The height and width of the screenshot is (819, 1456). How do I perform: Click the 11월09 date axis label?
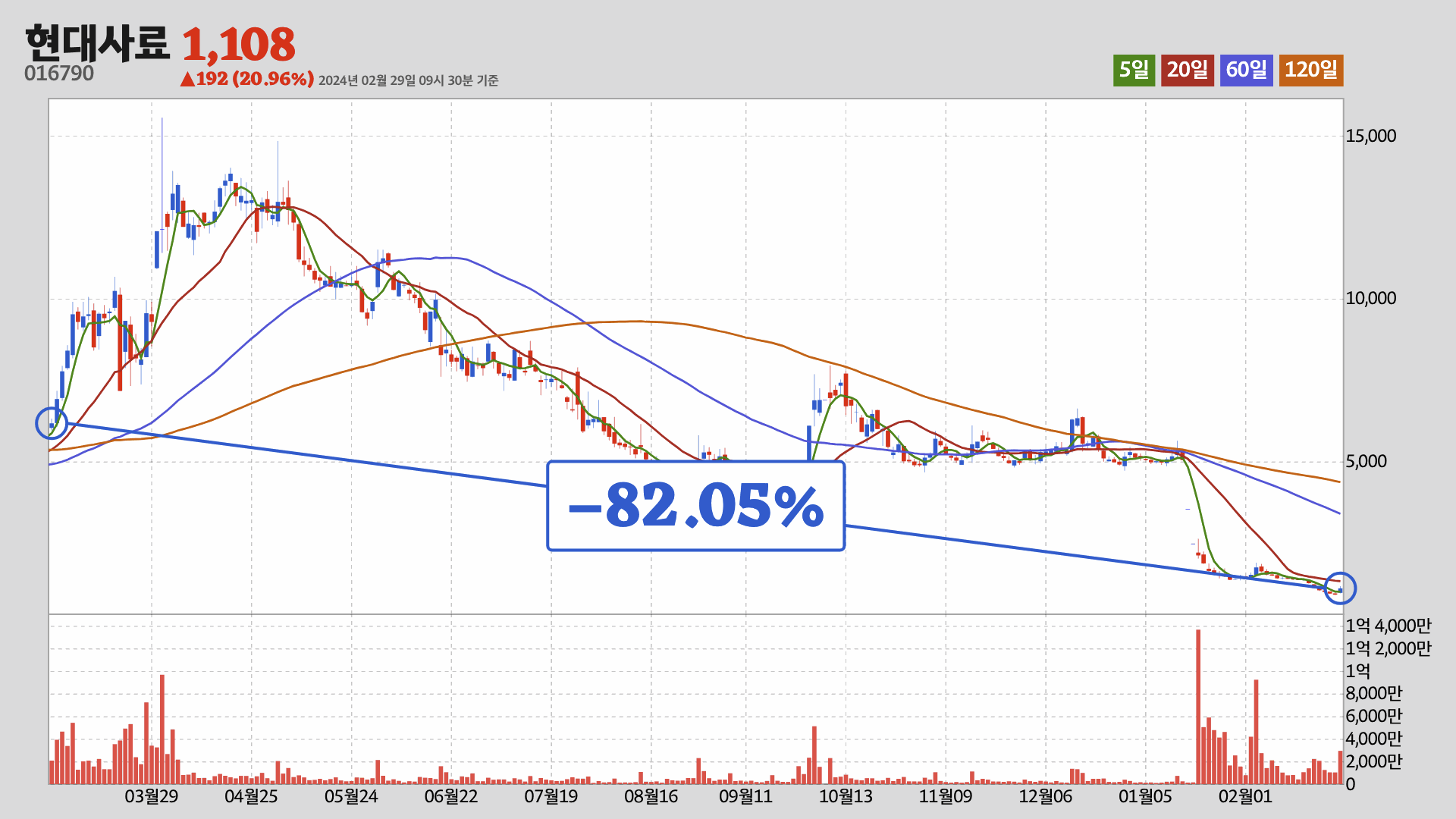tap(946, 796)
